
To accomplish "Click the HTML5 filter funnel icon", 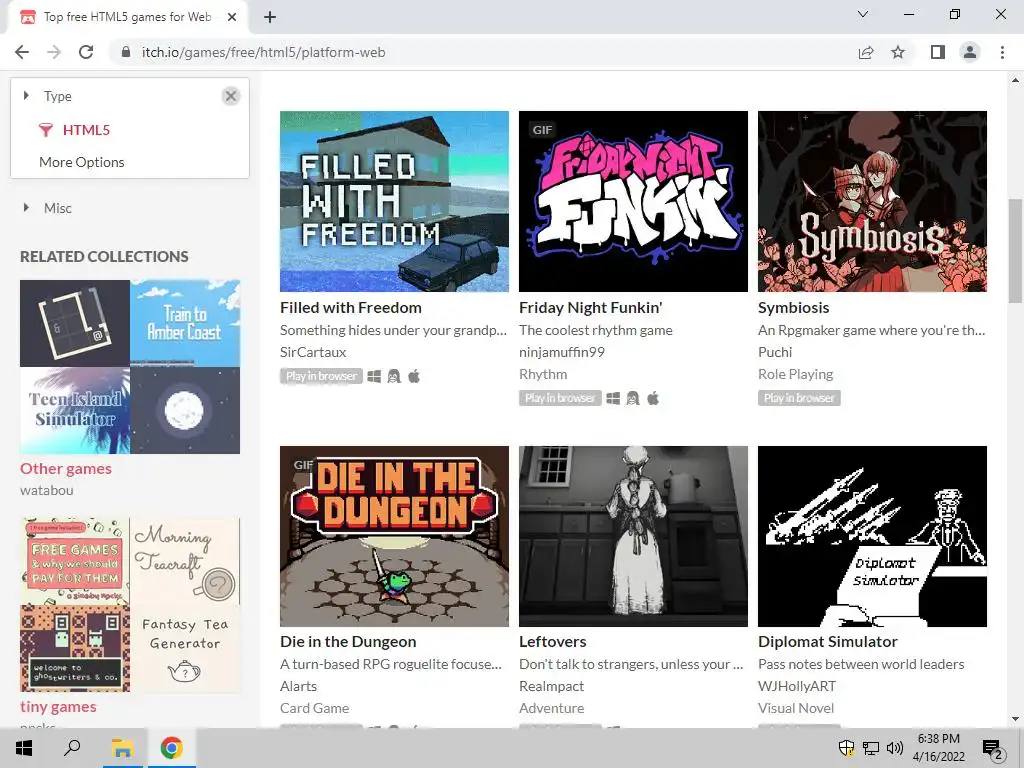I will tap(46, 130).
